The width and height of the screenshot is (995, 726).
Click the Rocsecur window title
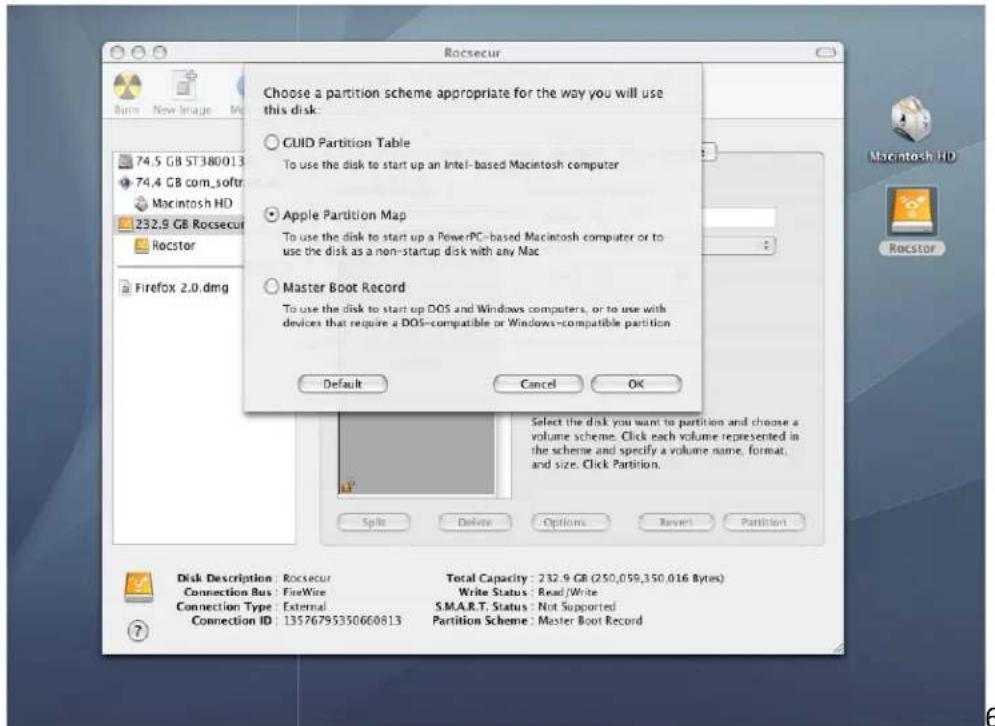coord(473,53)
